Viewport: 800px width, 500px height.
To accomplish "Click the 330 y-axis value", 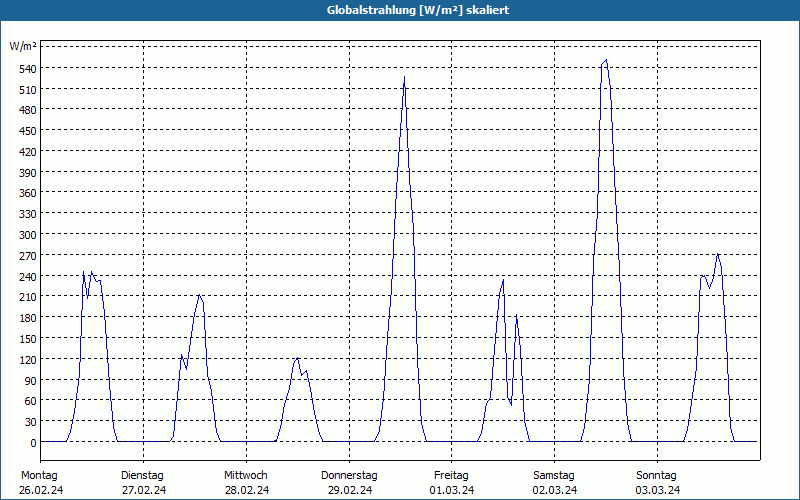I will pyautogui.click(x=27, y=214).
